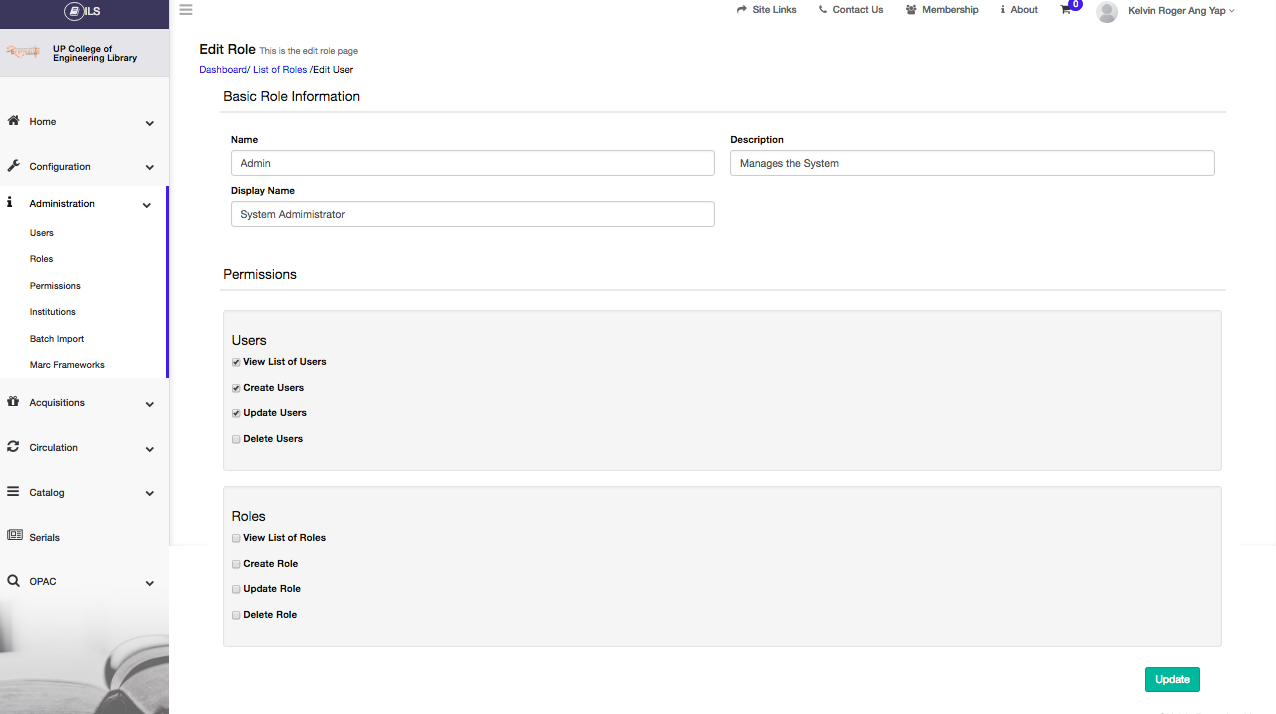Viewport: 1276px width, 714px height.
Task: Enable the Delete Users permission checkbox
Action: [236, 439]
